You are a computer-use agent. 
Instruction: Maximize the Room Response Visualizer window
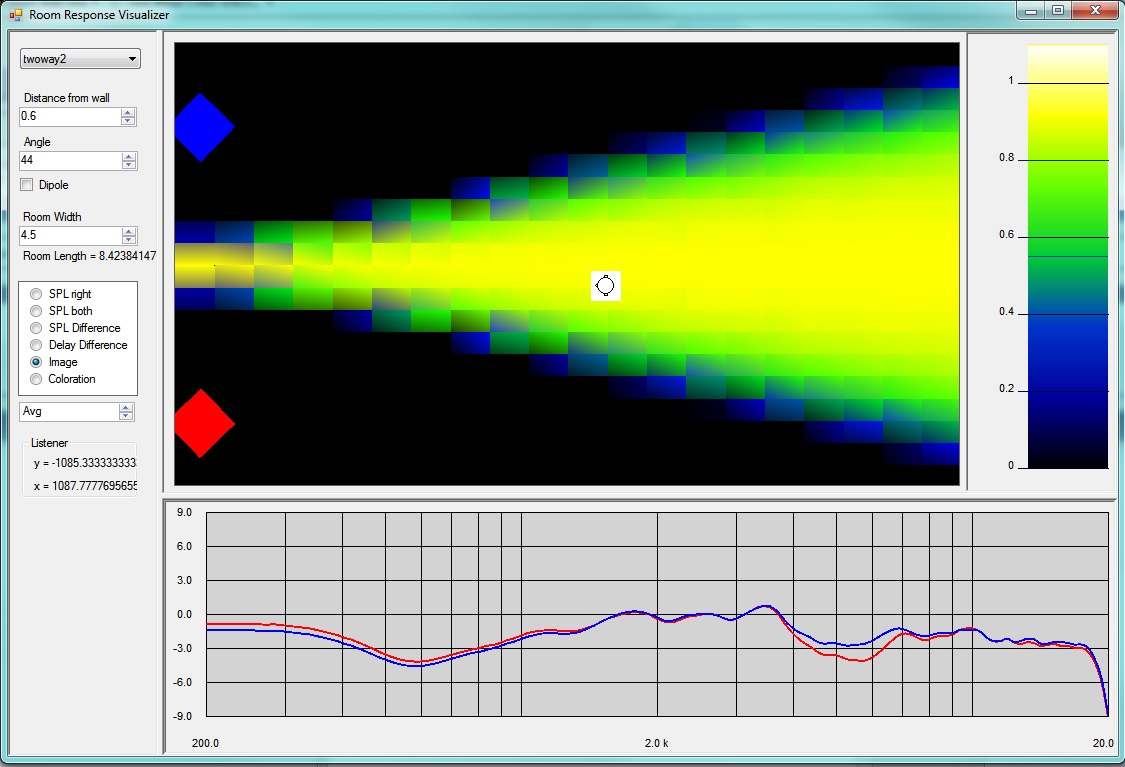coord(1058,11)
